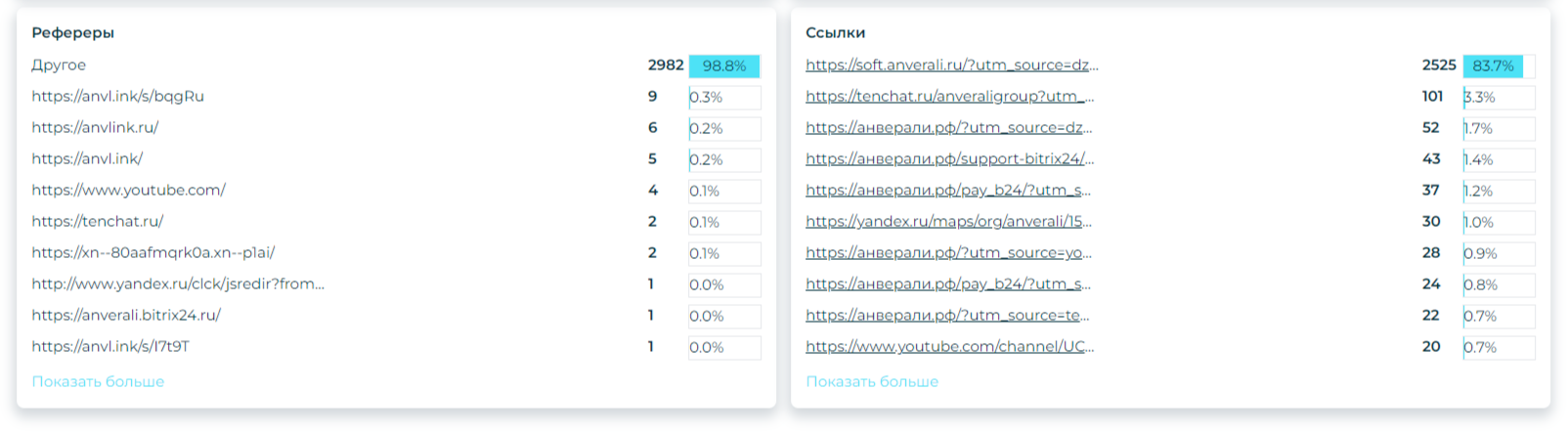The width and height of the screenshot is (1568, 433).
Task: Click the "Другое" referrer row label
Action: (59, 65)
